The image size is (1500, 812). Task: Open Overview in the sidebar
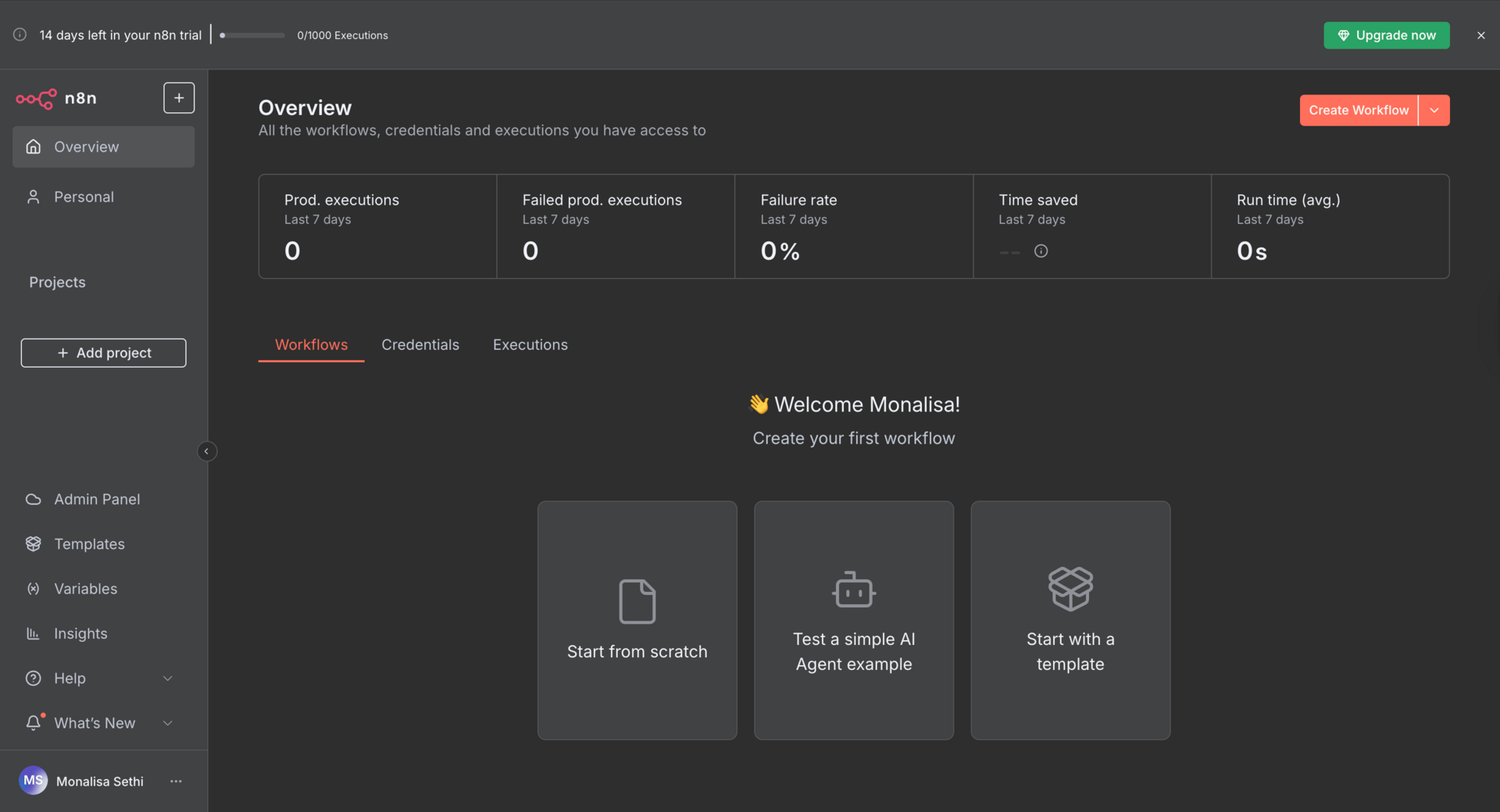103,147
